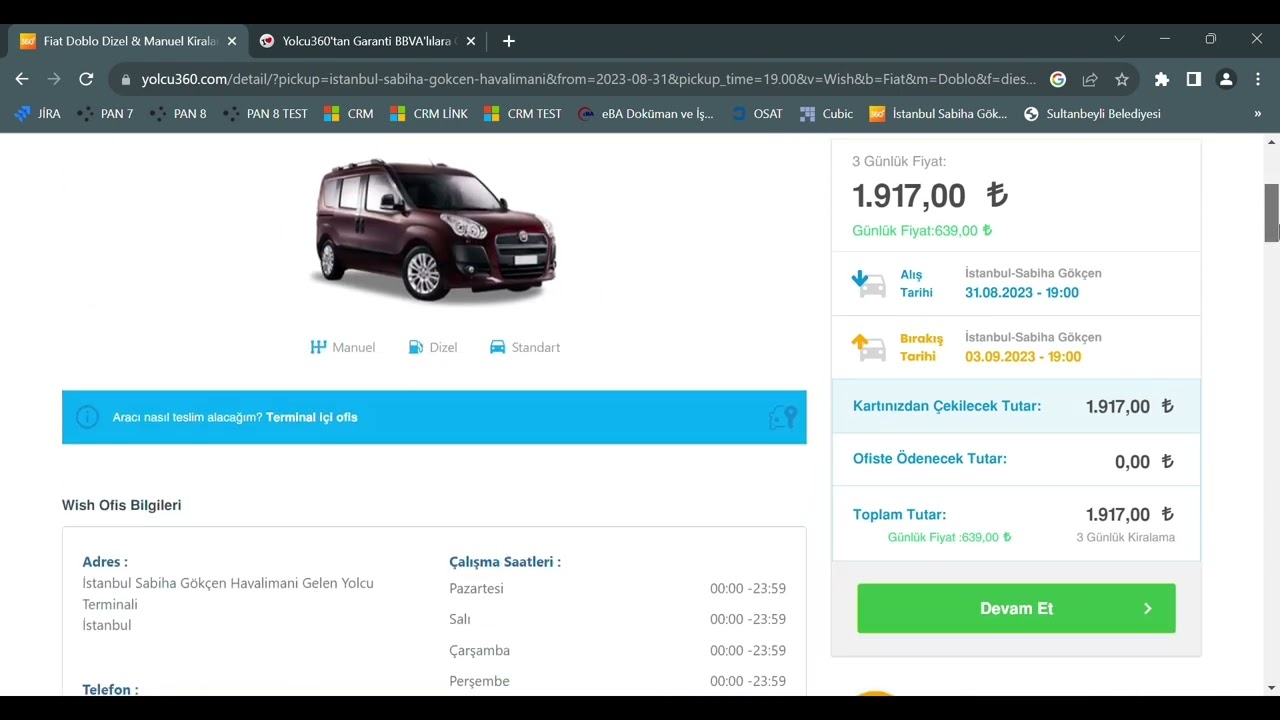Go back to the previous page
This screenshot has width=1280, height=720.
click(x=22, y=79)
